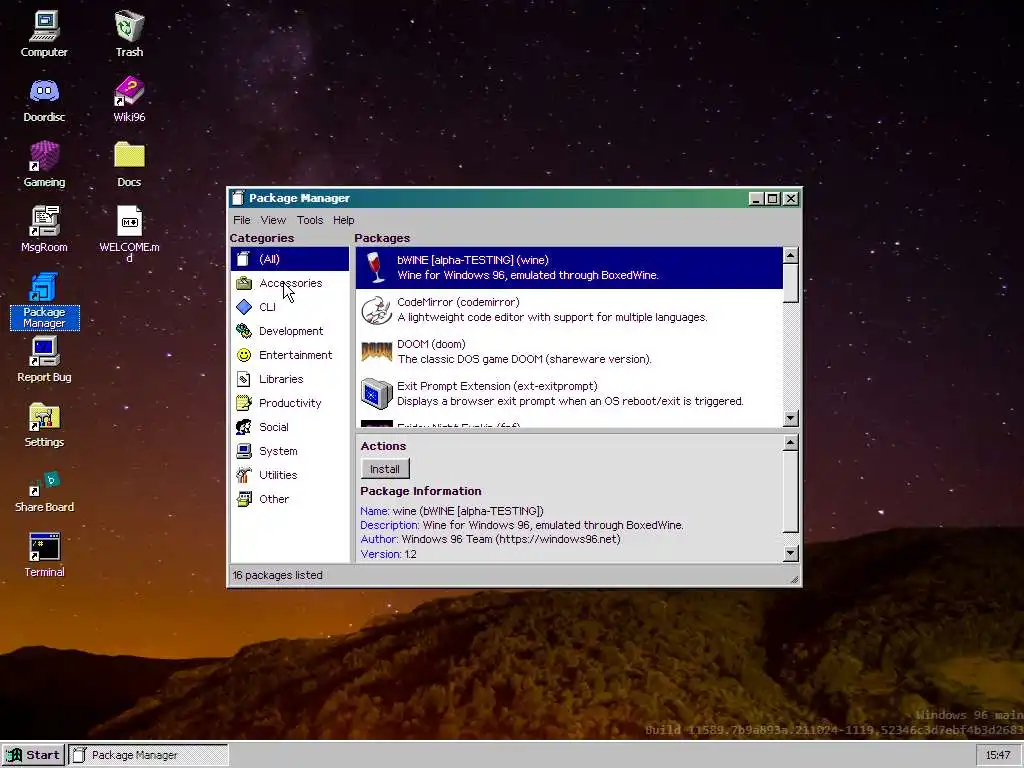This screenshot has height=768, width=1024.
Task: Select the Libraries category
Action: tap(290, 379)
